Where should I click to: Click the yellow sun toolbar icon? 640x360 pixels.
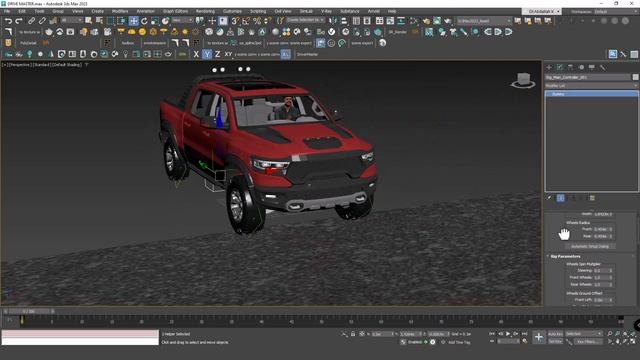point(185,32)
